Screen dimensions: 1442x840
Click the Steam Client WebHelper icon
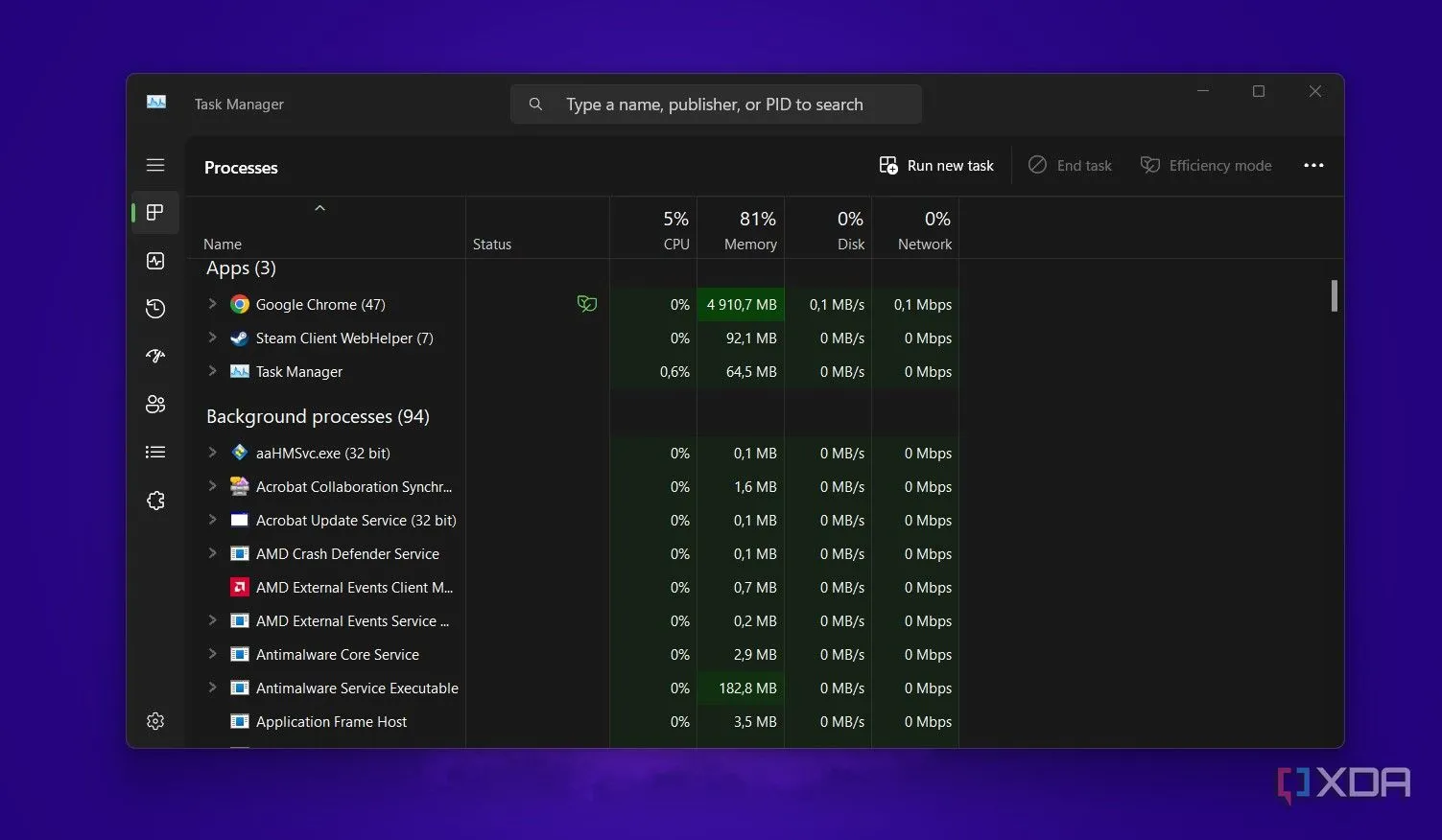tap(240, 338)
